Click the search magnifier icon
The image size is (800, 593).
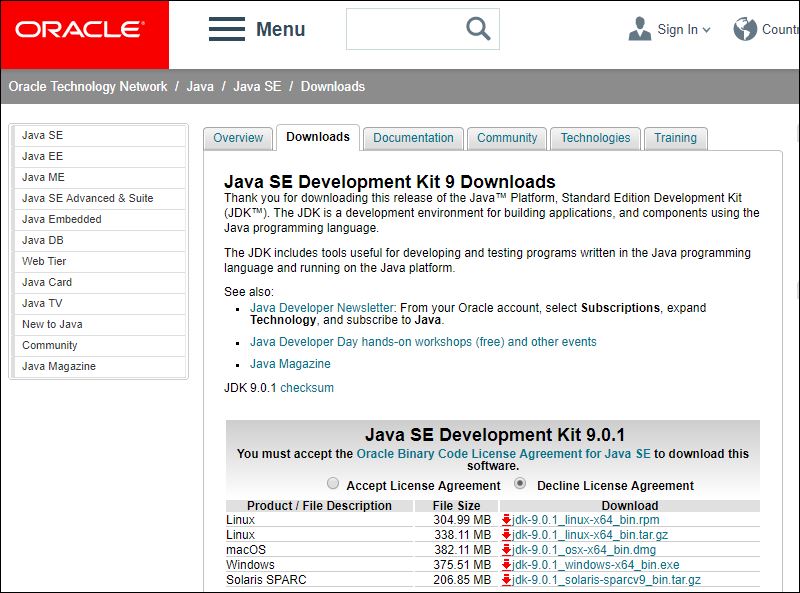click(x=478, y=29)
